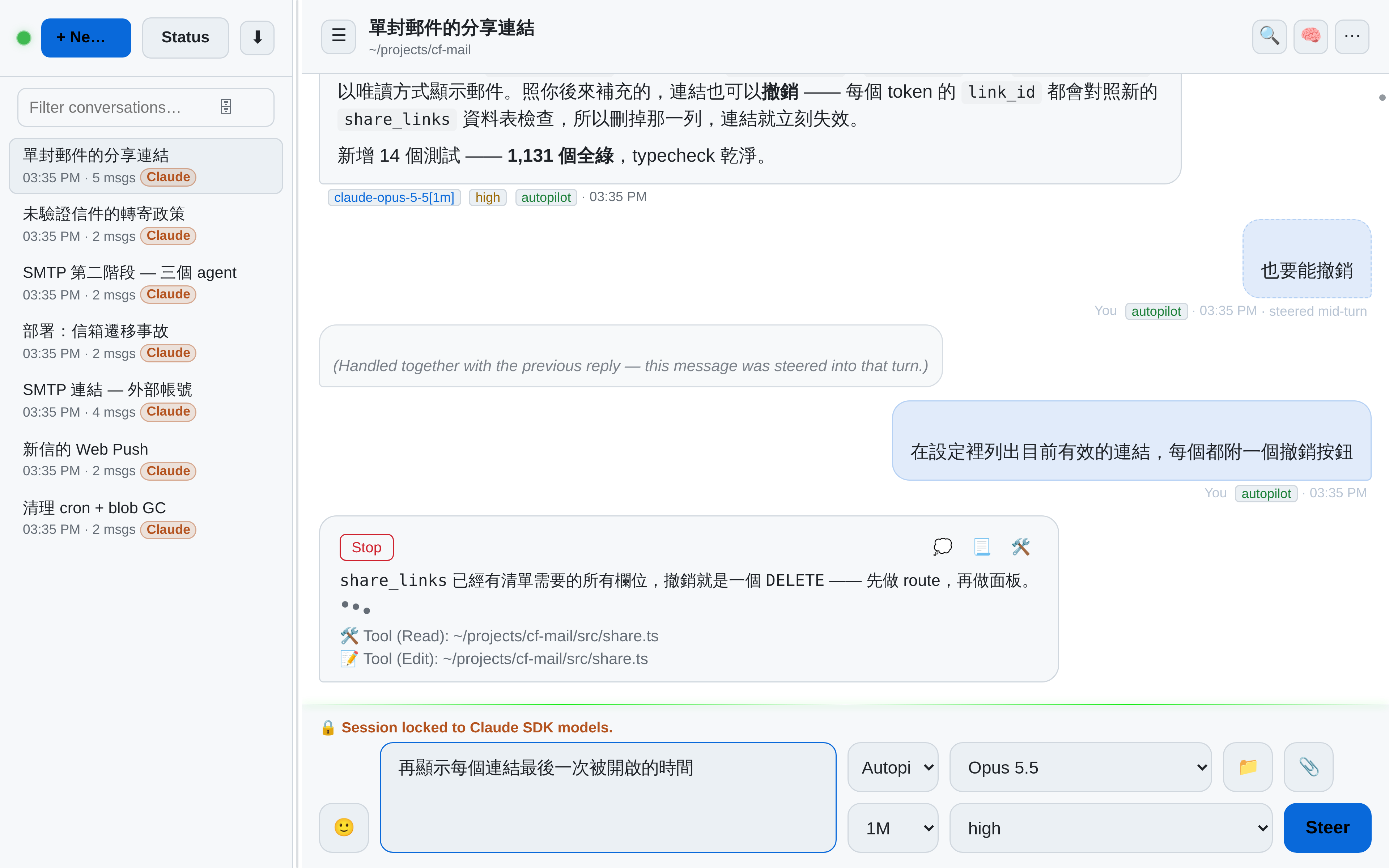Open conversation 新信的 Web Push

pos(146,459)
